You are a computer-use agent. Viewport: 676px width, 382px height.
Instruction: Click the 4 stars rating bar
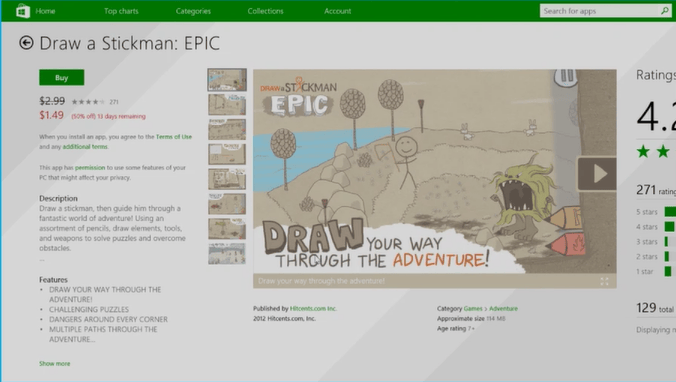pos(670,227)
